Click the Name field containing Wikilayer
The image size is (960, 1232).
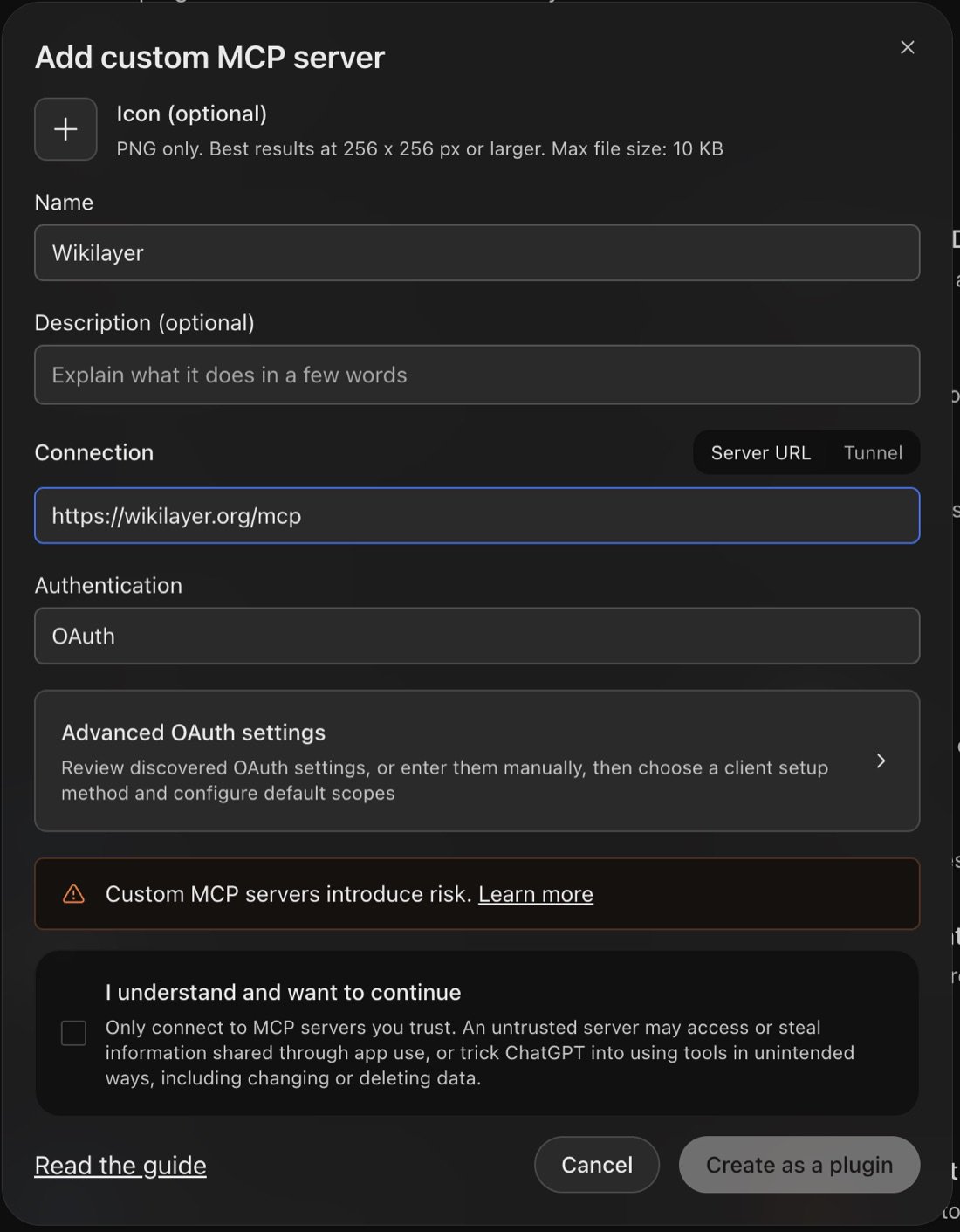tap(477, 252)
